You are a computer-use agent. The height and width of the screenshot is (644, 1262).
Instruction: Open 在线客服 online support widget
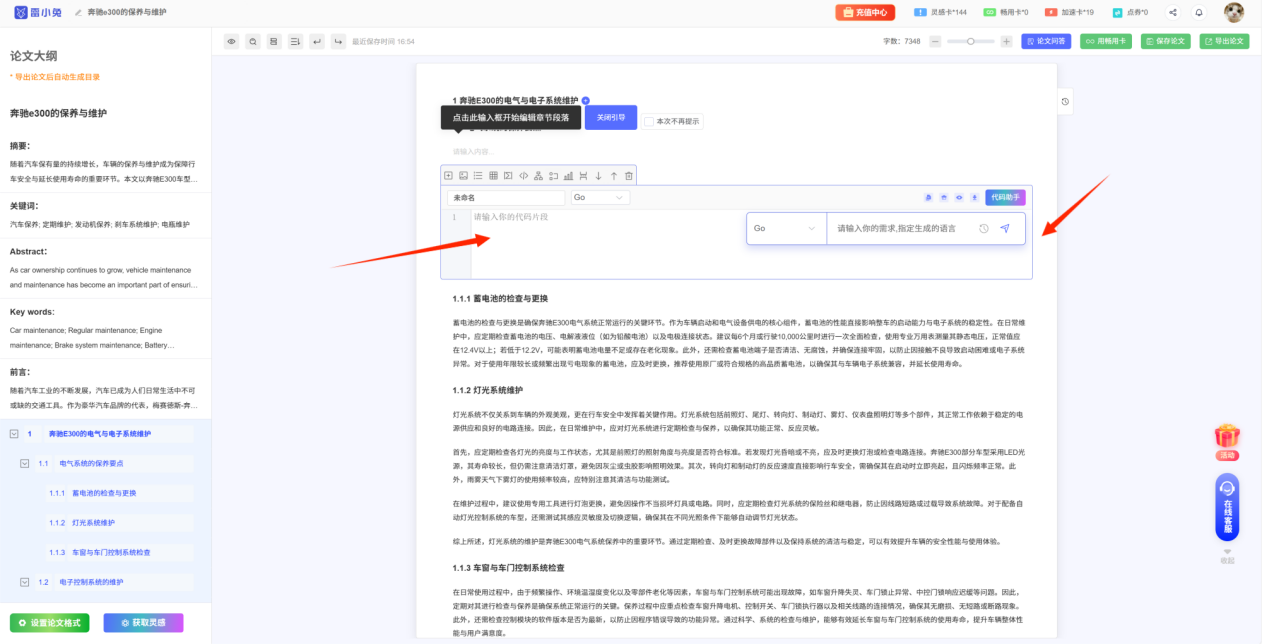(x=1227, y=509)
